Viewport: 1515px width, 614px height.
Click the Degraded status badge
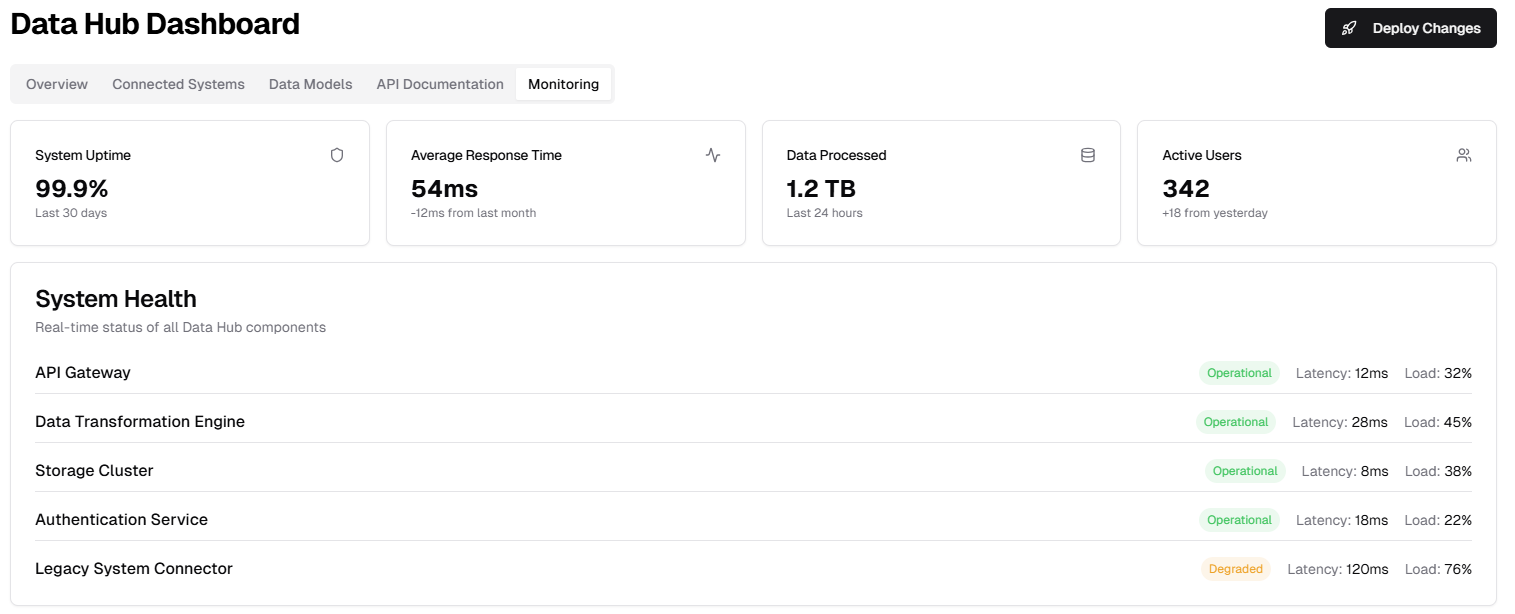click(1236, 569)
